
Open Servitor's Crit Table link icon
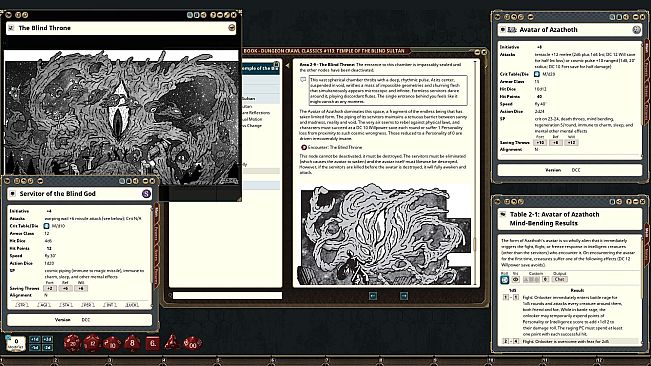[46, 226]
